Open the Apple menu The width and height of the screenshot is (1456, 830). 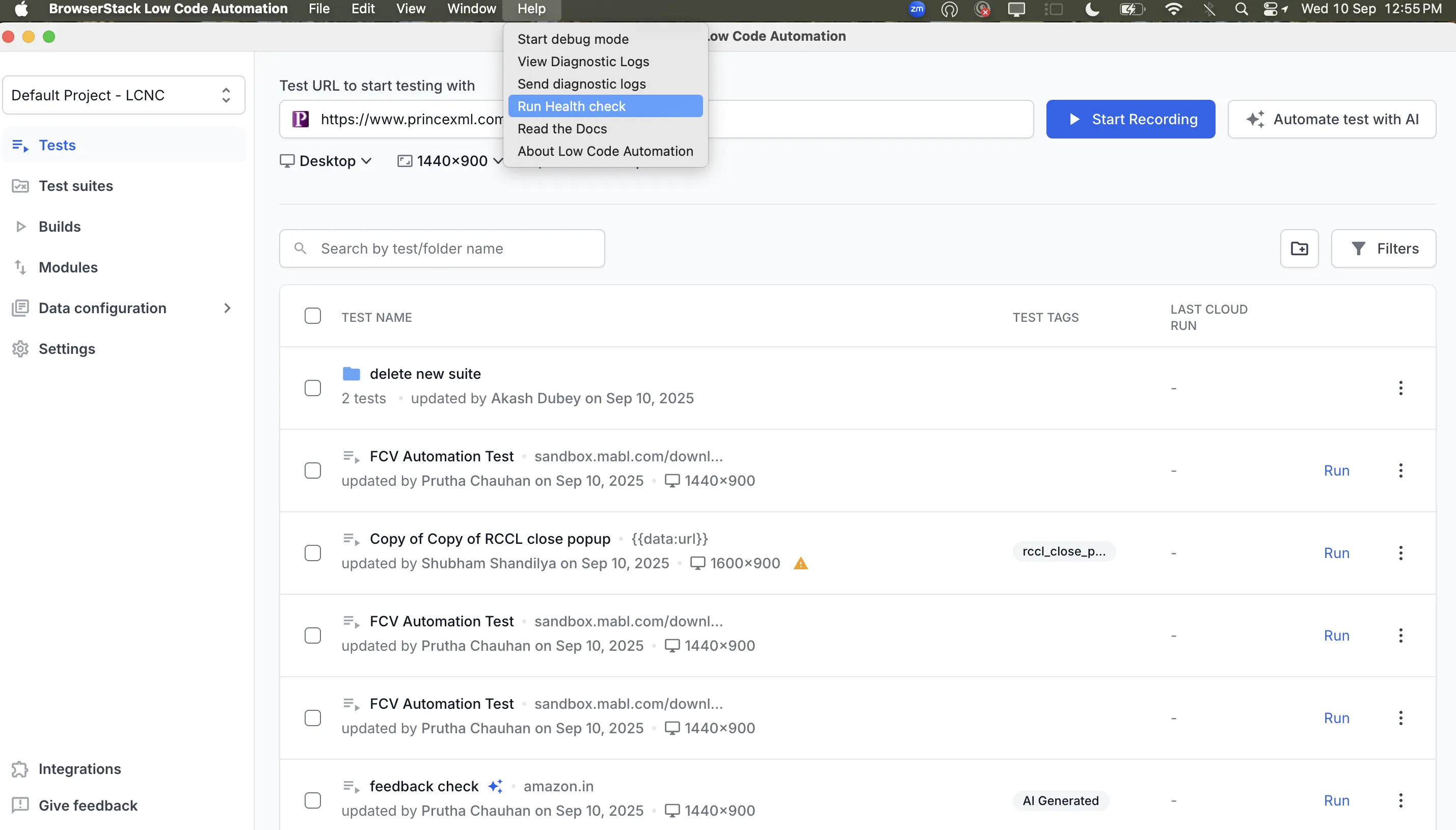pos(21,9)
